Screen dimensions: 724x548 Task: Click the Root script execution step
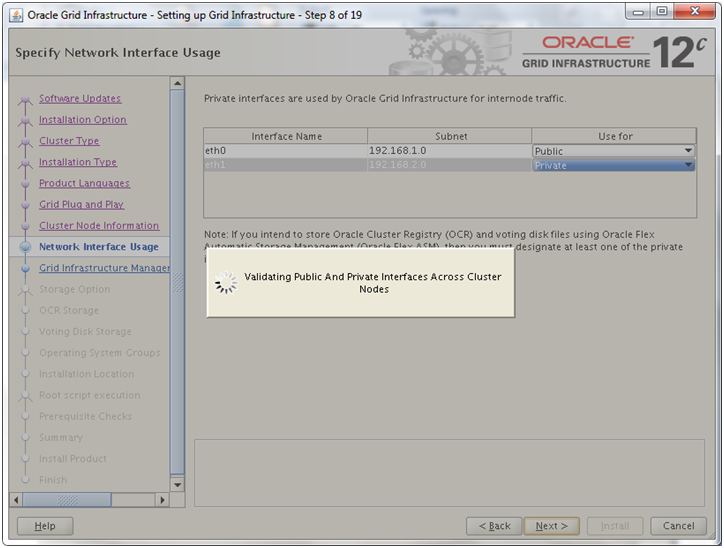pyautogui.click(x=90, y=396)
